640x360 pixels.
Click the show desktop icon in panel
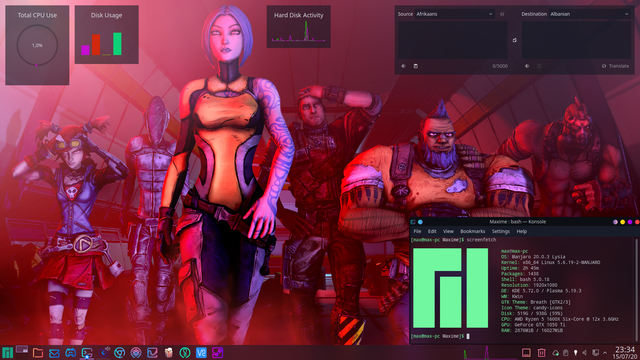526,353
